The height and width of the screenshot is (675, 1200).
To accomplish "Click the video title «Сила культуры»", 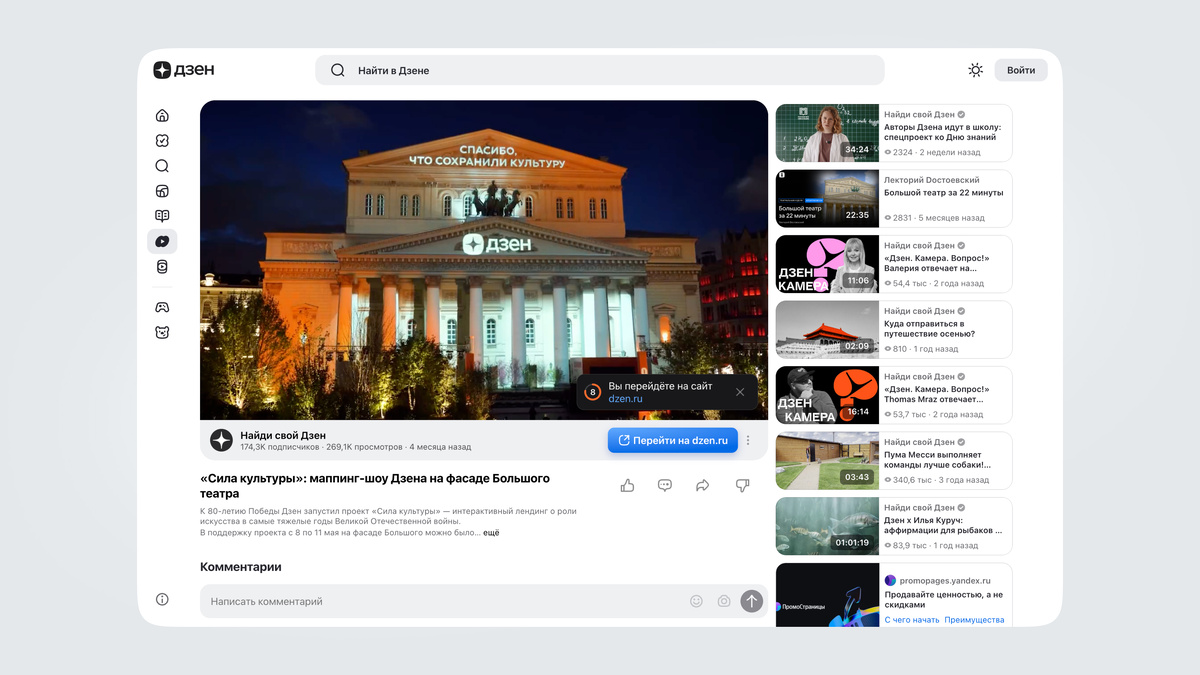I will 375,486.
